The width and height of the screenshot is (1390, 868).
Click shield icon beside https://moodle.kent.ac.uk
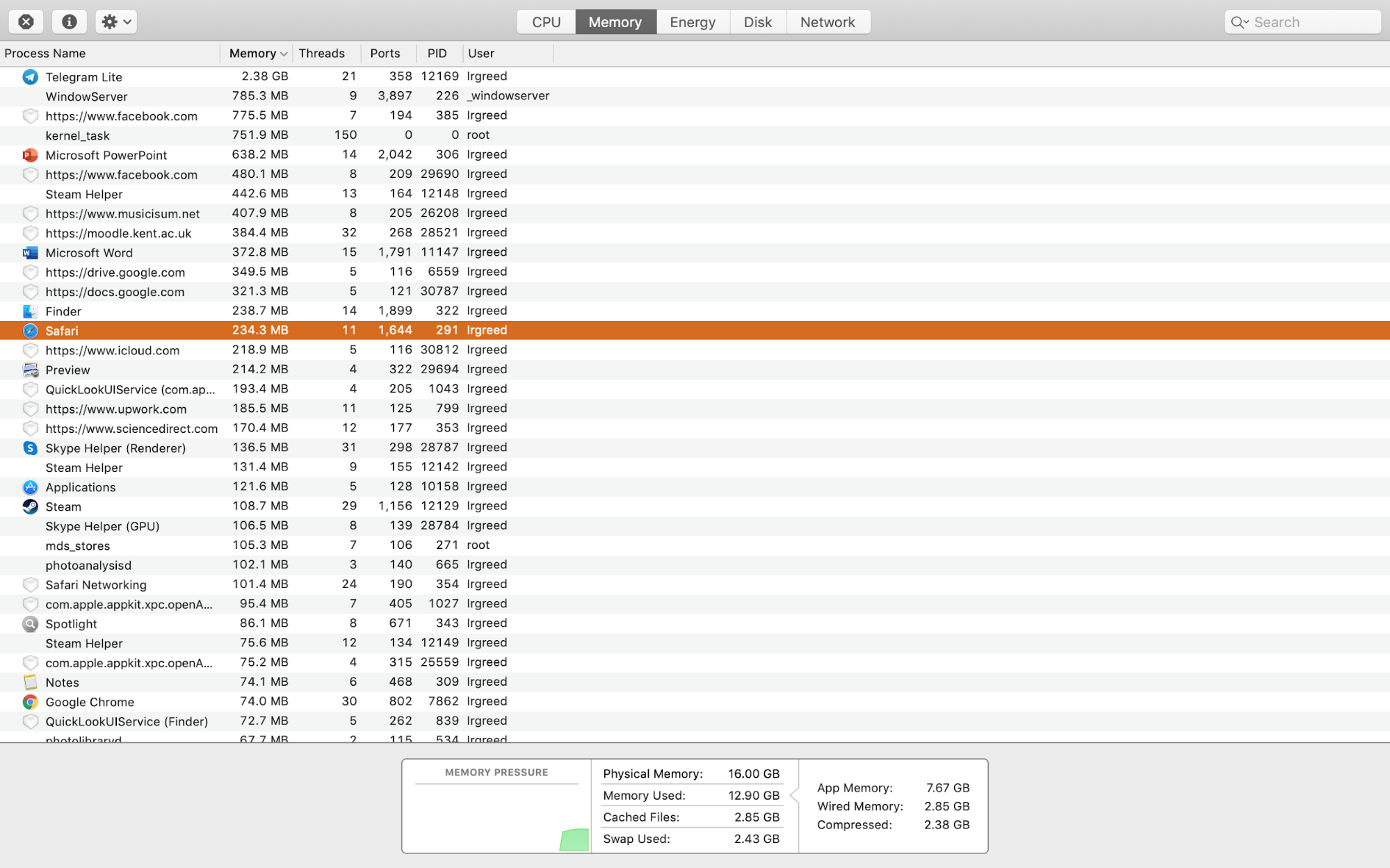(x=30, y=233)
